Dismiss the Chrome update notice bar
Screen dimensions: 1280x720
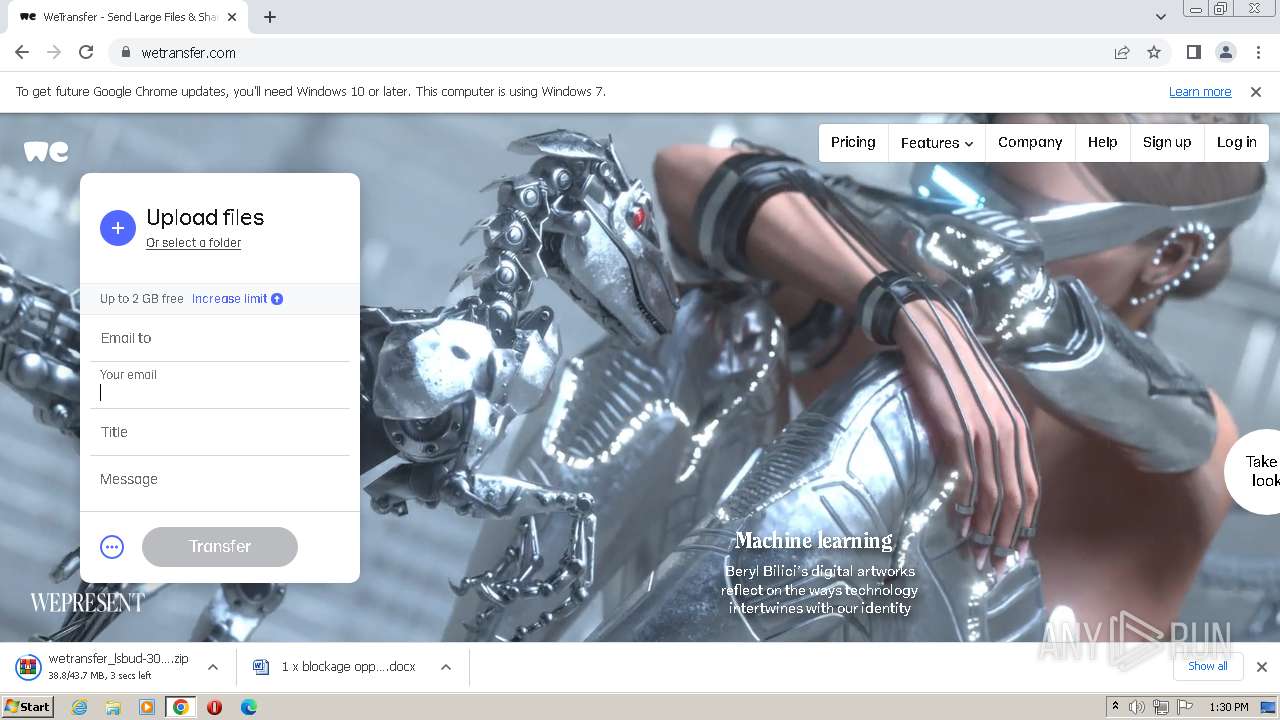point(1256,92)
